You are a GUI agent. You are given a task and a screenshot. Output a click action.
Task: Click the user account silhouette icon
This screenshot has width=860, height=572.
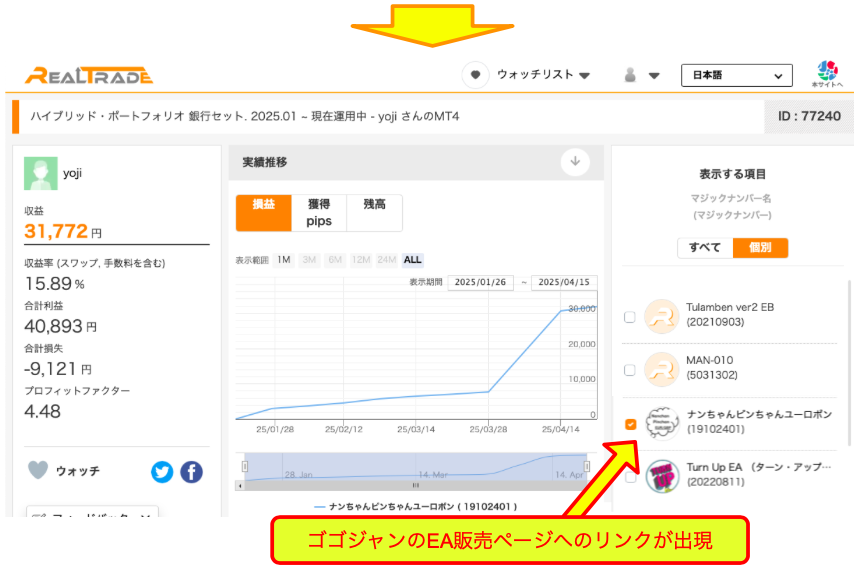[630, 75]
